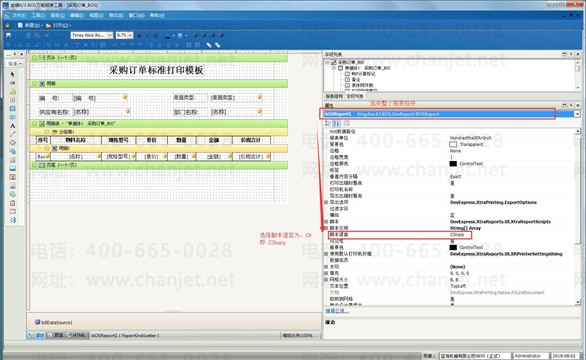Click the categorized view icon in properties
This screenshot has height=360, width=586.
click(x=328, y=123)
